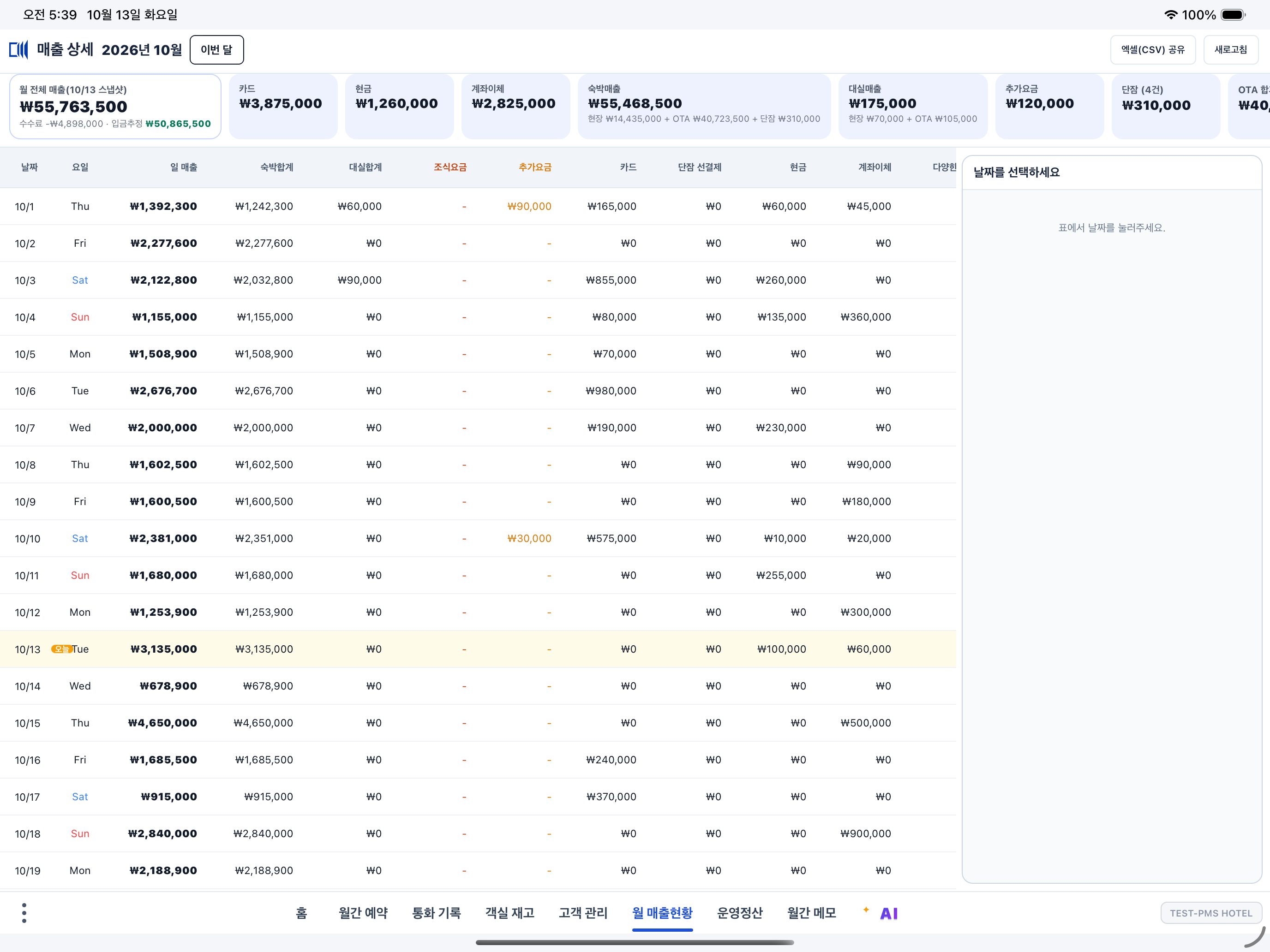Switch to the 통화 기록 tab
This screenshot has height=952, width=1270.
(x=437, y=913)
